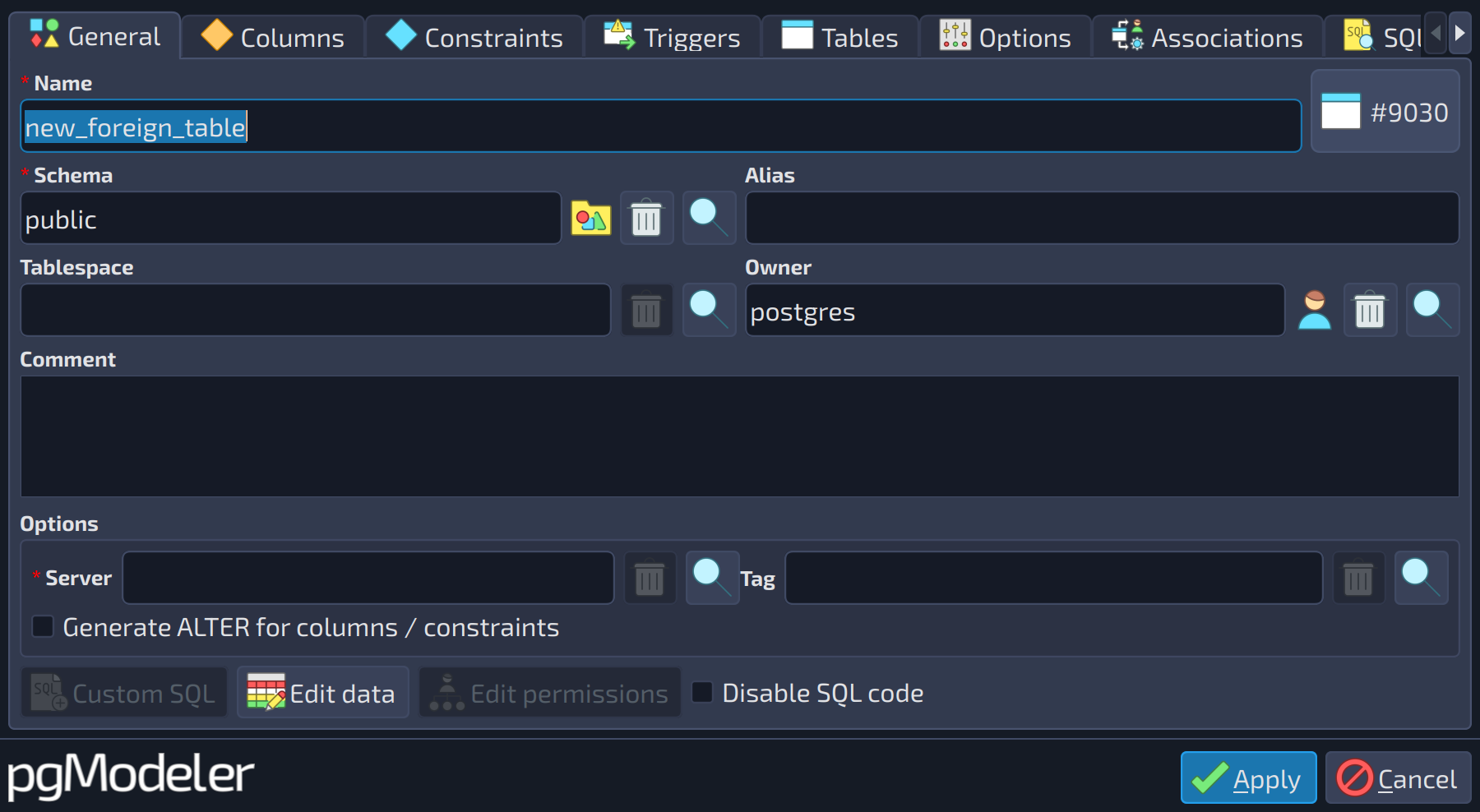
Task: Open the server selector magnifier
Action: [x=712, y=578]
